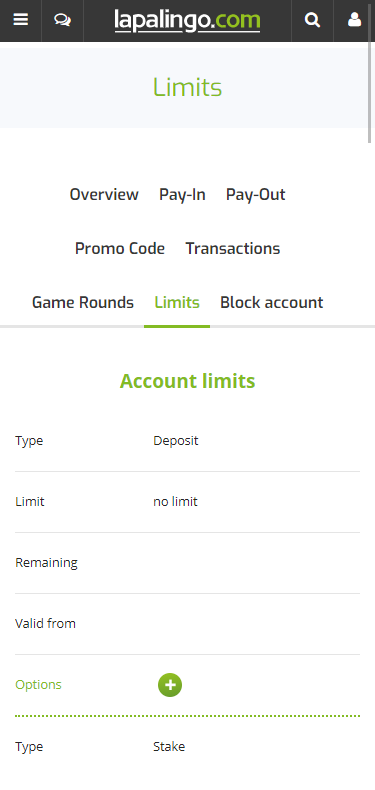Switch to the Pay-In tab
The height and width of the screenshot is (790, 375).
[x=182, y=194]
